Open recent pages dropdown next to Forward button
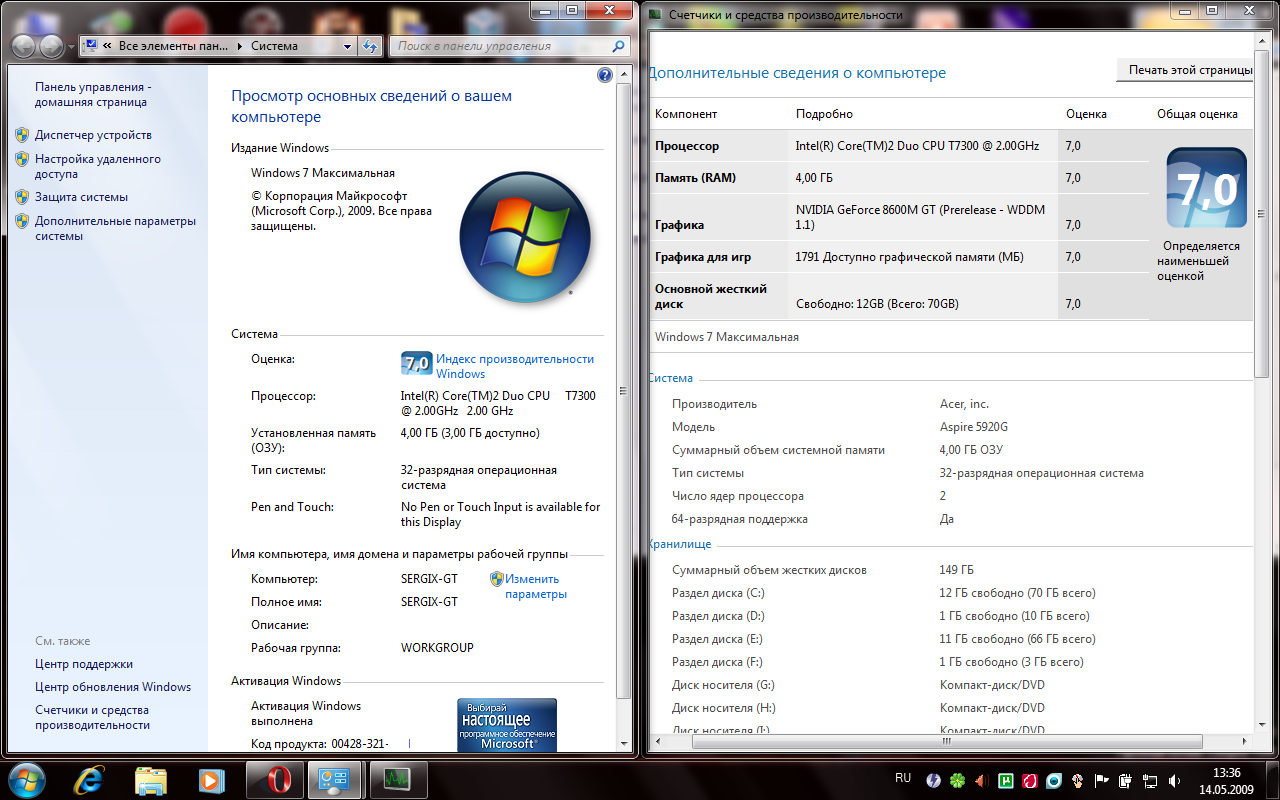Viewport: 1280px width, 800px height. point(71,47)
